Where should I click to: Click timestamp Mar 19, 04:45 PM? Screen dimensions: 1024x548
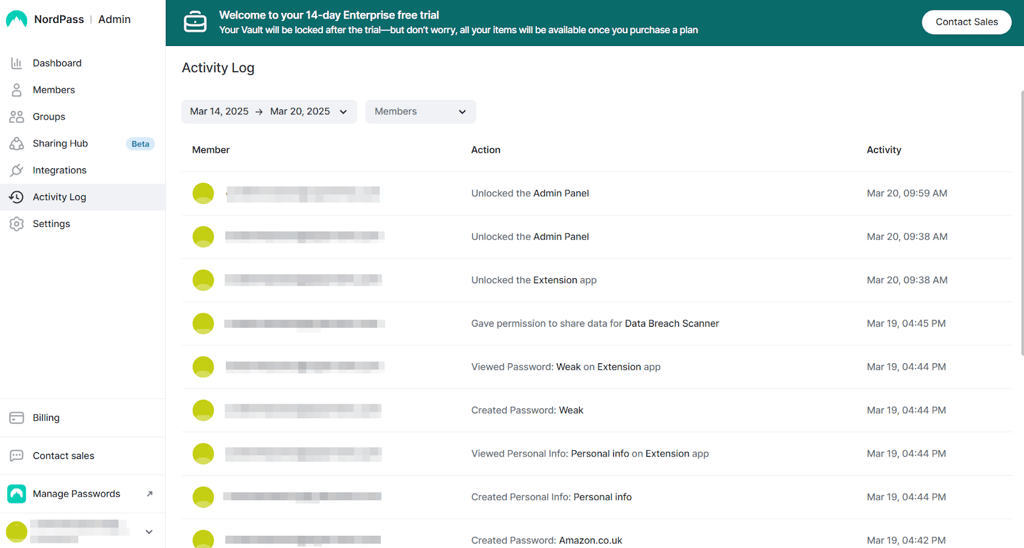tap(906, 323)
